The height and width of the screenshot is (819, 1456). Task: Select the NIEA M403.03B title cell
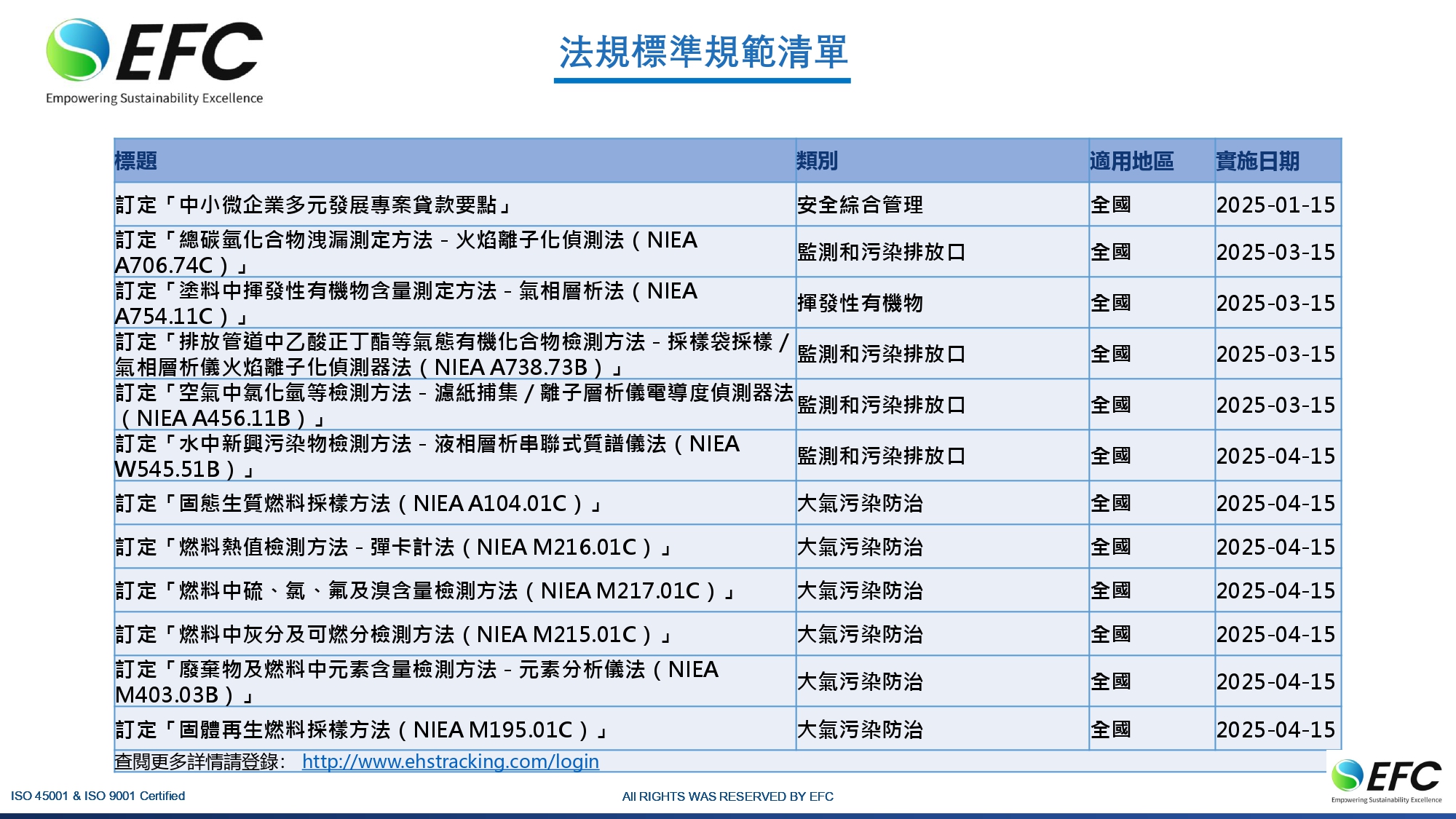point(455,681)
